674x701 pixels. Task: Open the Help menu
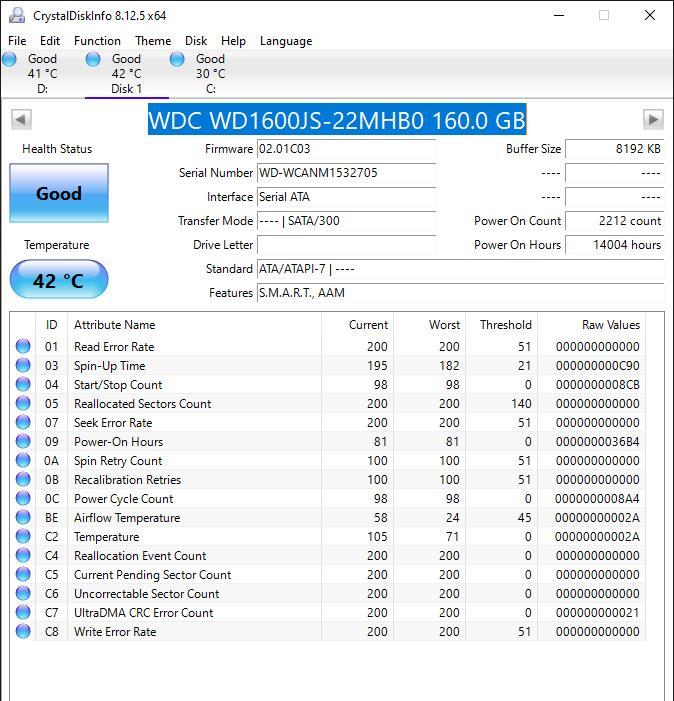(x=233, y=41)
